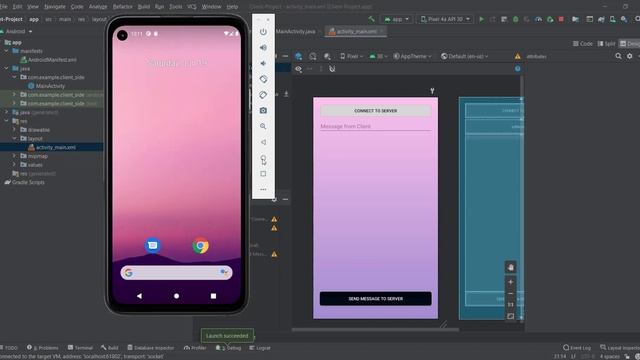This screenshot has height=360, width=640.
Task: Tap the Google Assistant icon in search bar
Action: pyautogui.click(x=224, y=272)
